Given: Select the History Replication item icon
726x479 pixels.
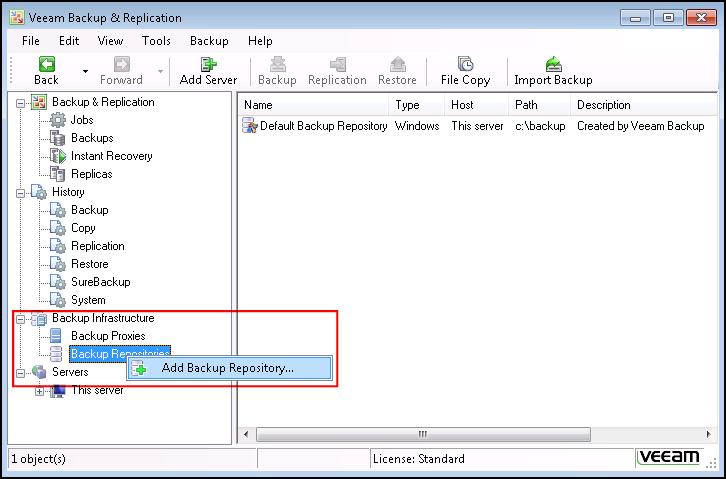Looking at the screenshot, I should [x=58, y=246].
